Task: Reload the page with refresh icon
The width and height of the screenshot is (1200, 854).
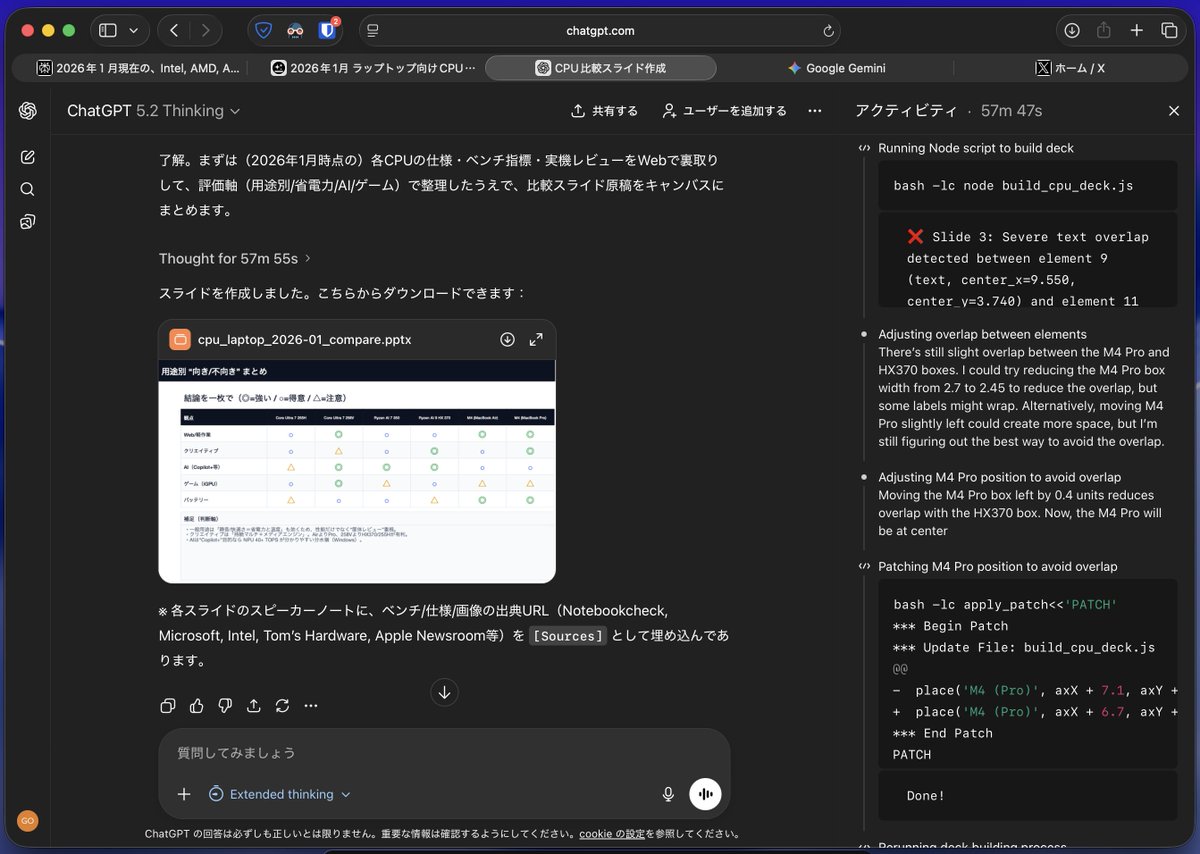Action: point(828,31)
